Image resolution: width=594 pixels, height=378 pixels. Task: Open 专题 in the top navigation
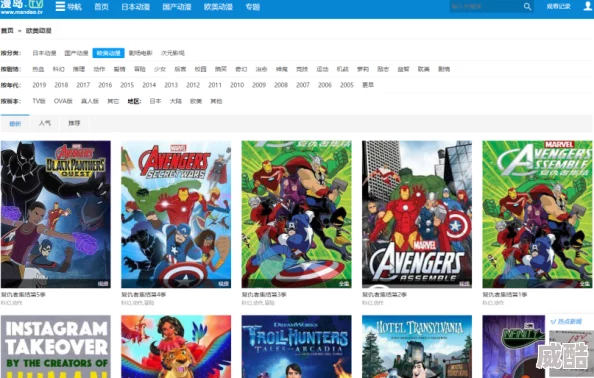[252, 7]
